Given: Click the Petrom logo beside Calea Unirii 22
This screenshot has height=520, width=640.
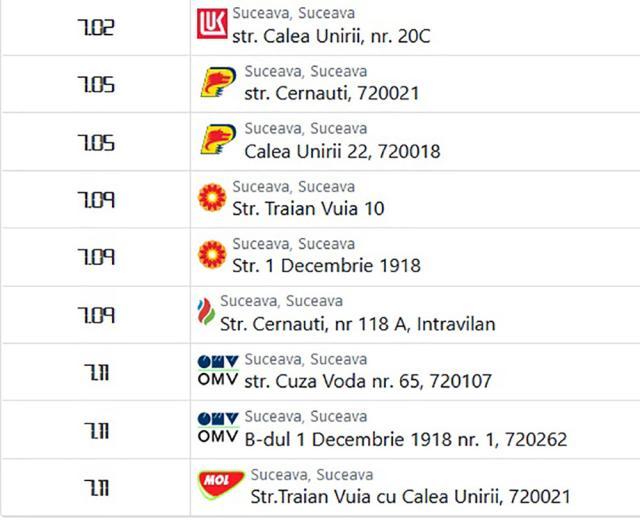Looking at the screenshot, I should click(218, 140).
